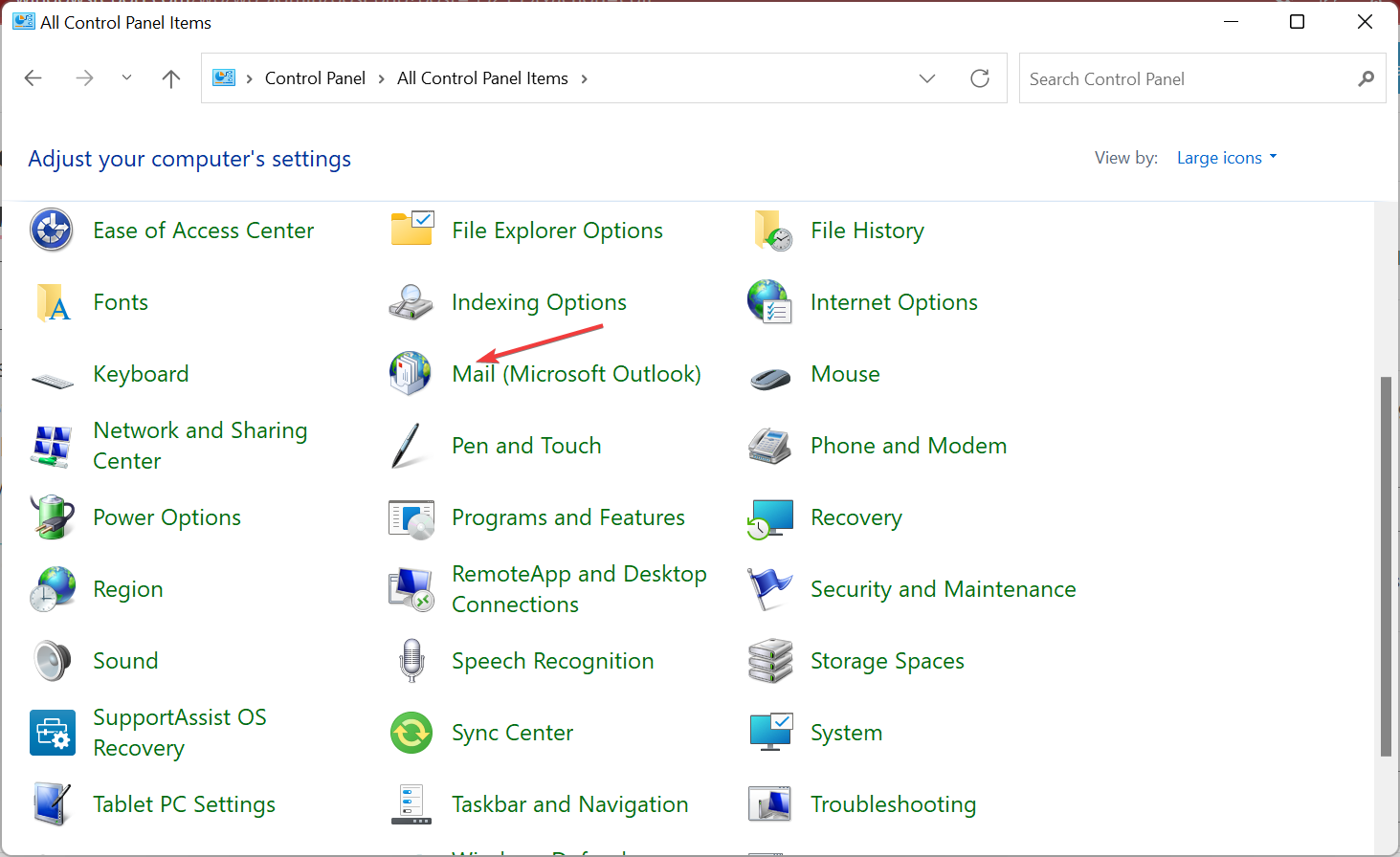1400x857 pixels.
Task: Click the Sound speaker icon
Action: tap(52, 661)
